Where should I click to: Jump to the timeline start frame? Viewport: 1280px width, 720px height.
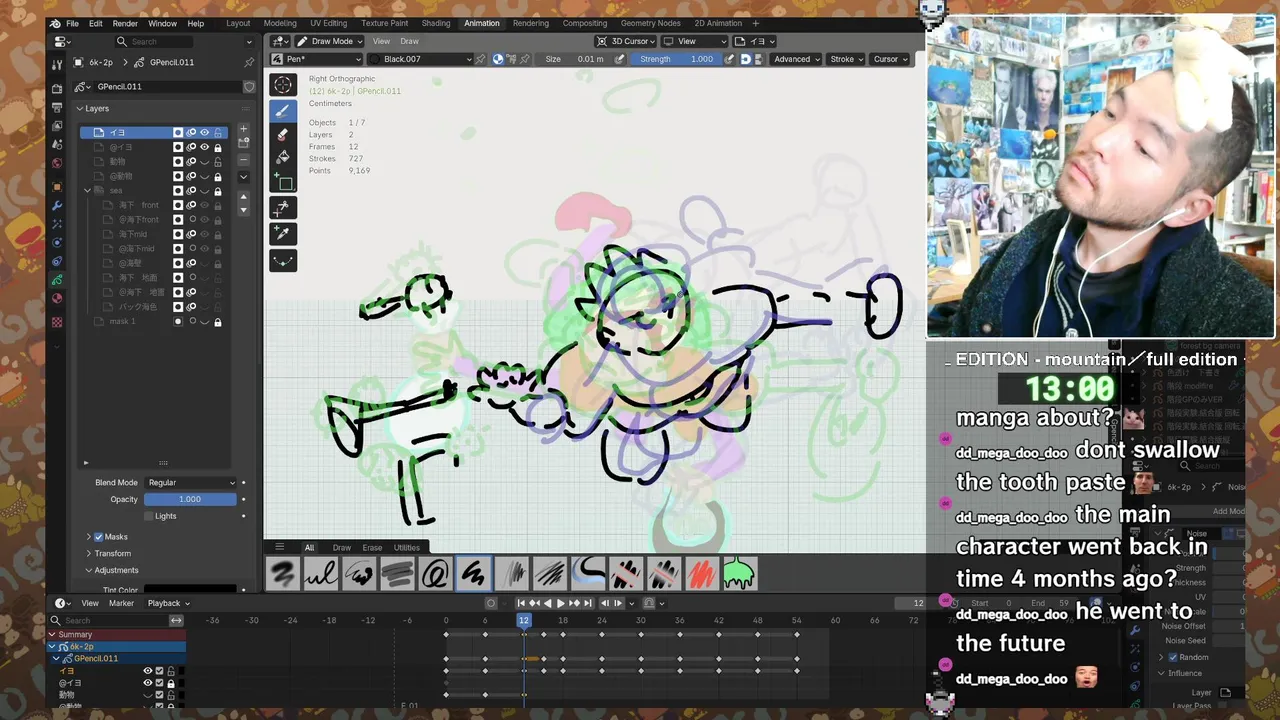521,603
